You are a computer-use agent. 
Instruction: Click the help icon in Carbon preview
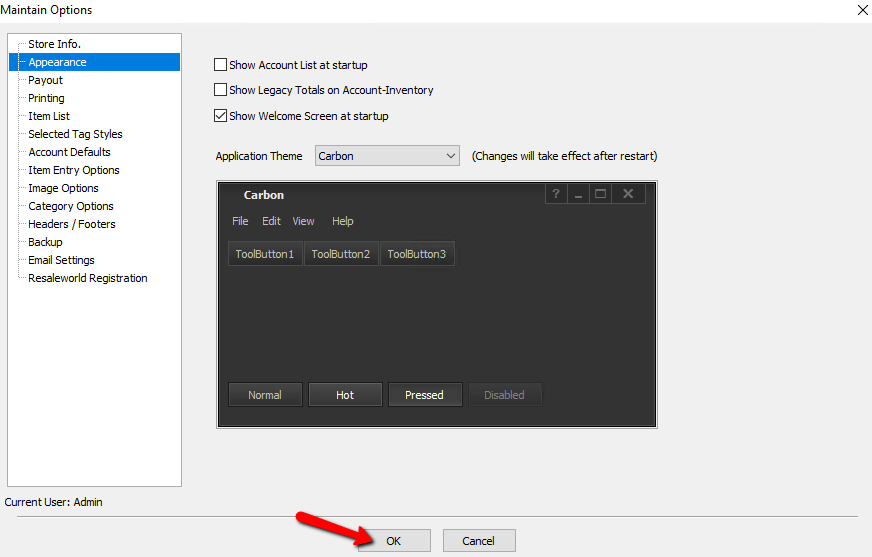click(x=556, y=194)
